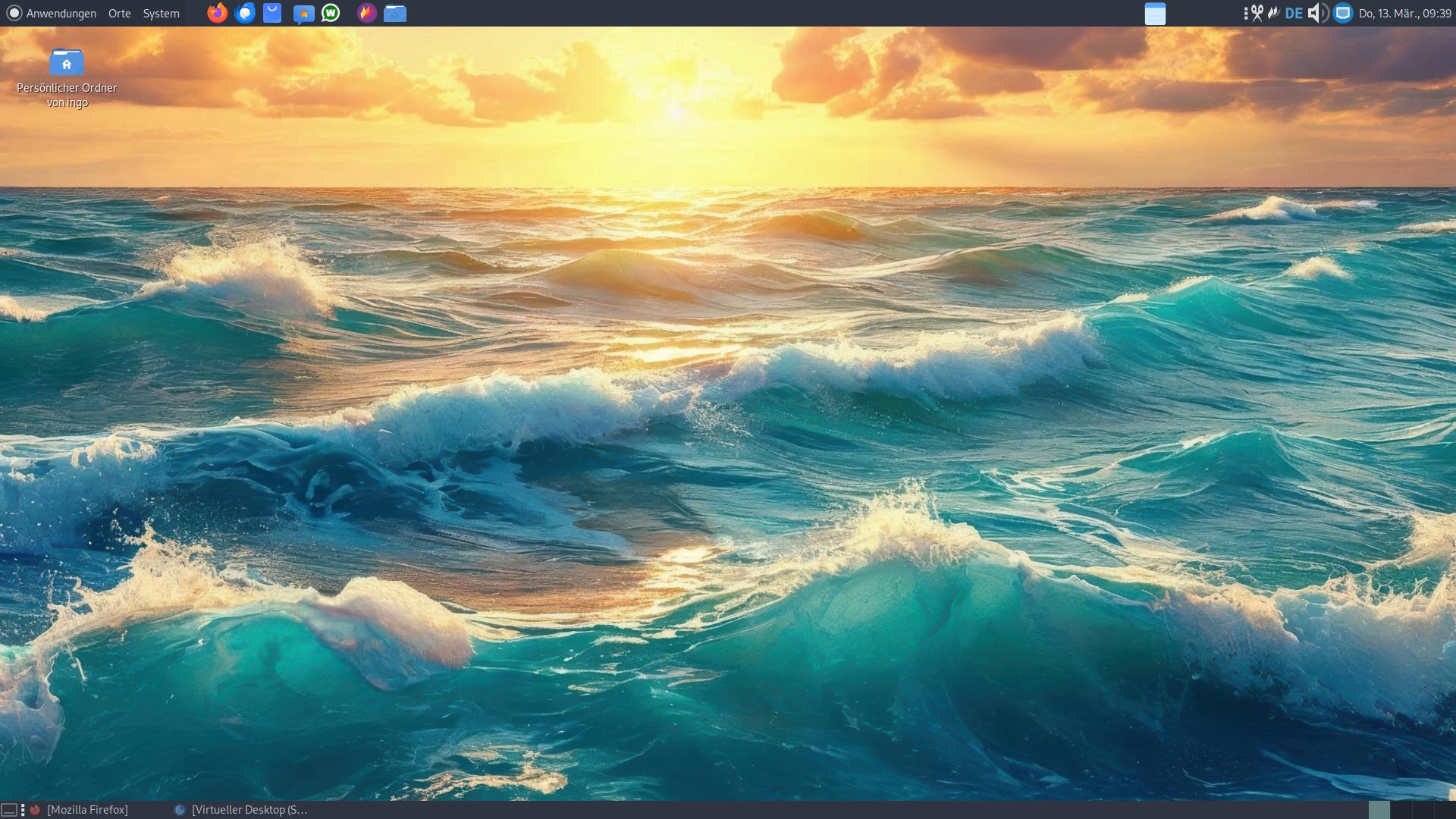The height and width of the screenshot is (819, 1456).
Task: Launch Firefox from the top panel
Action: [217, 13]
